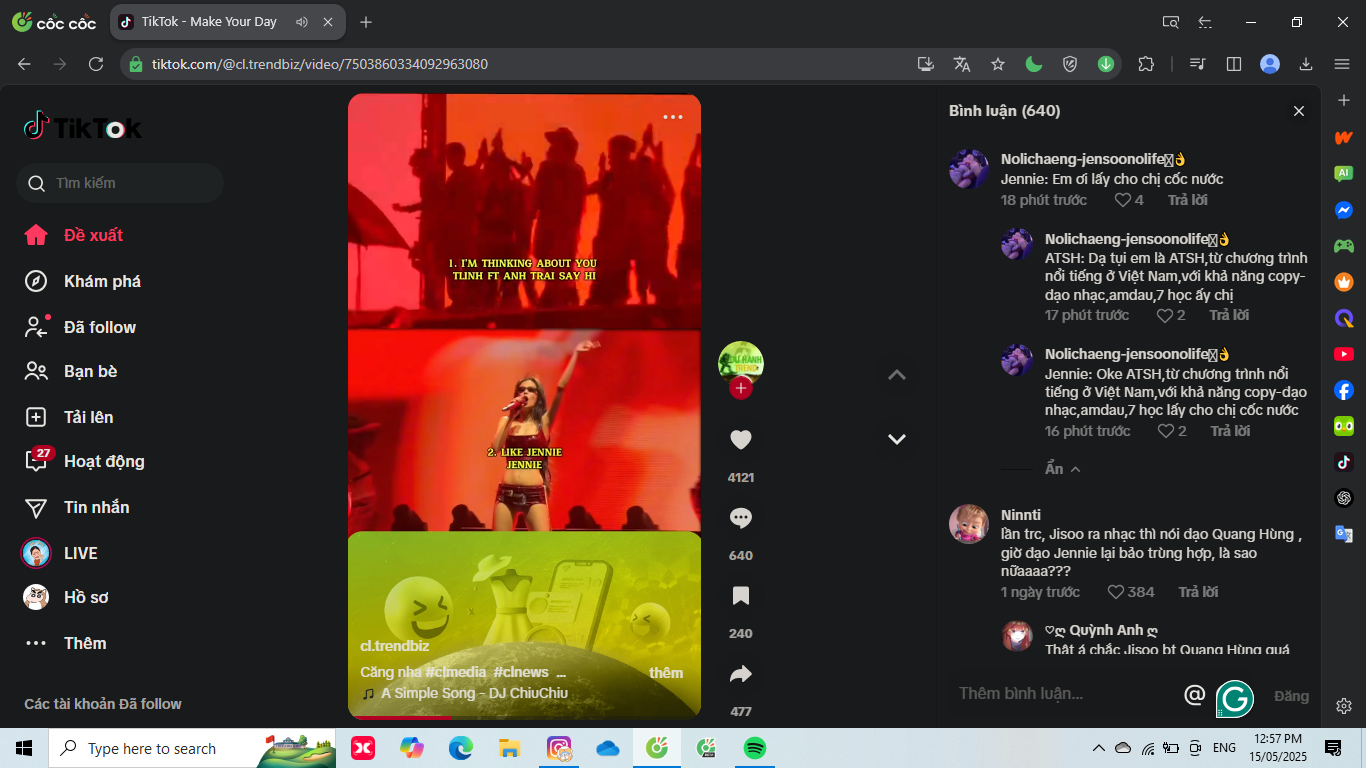
Task: Go to next video down chevron
Action: pyautogui.click(x=897, y=439)
